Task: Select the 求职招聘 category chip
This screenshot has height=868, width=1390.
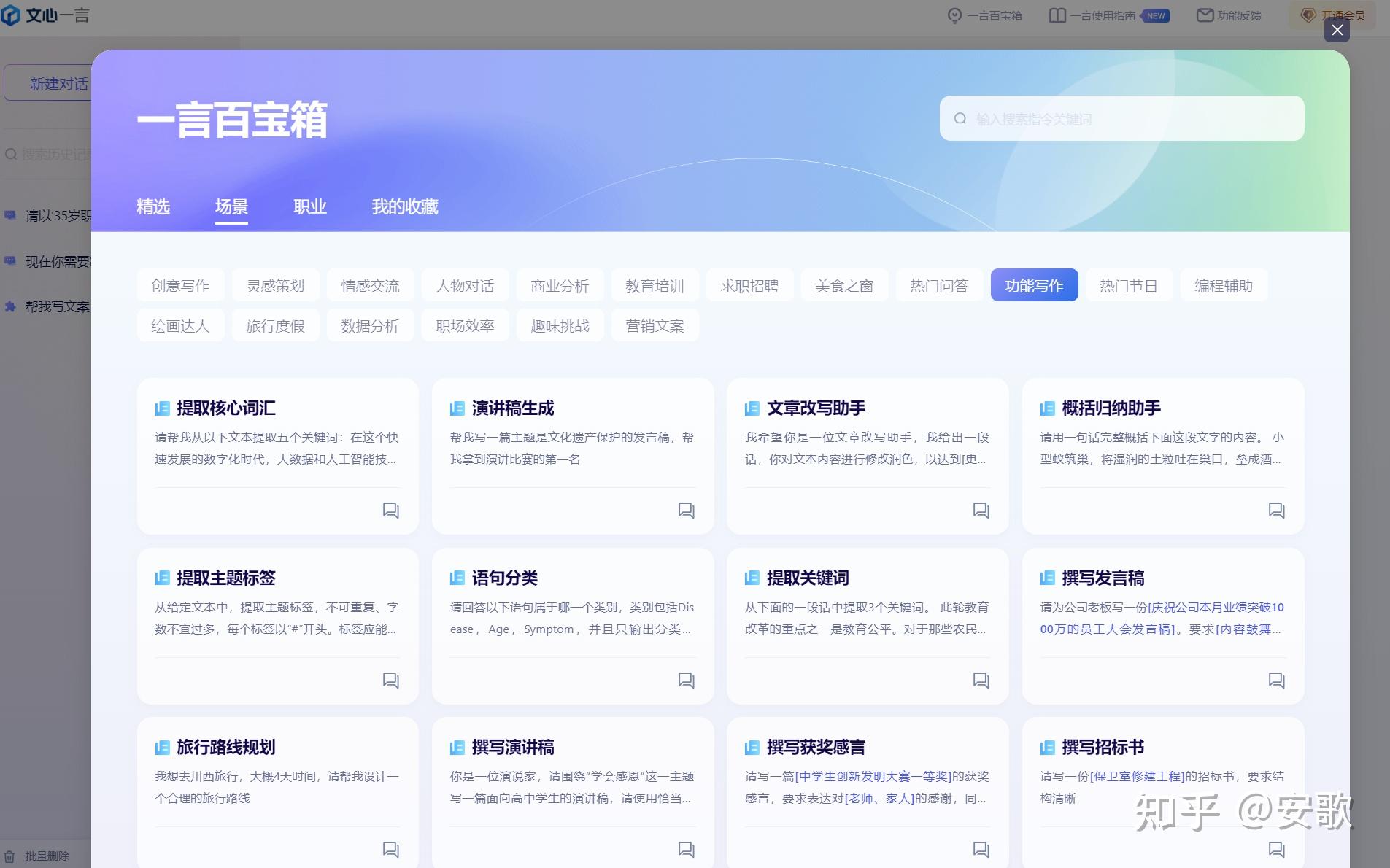Action: pos(749,285)
